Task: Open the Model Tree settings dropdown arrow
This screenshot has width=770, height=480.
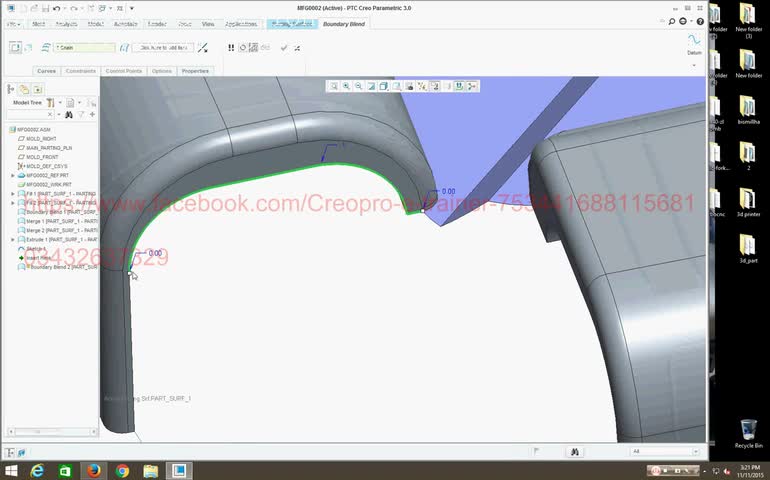Action: [60, 103]
